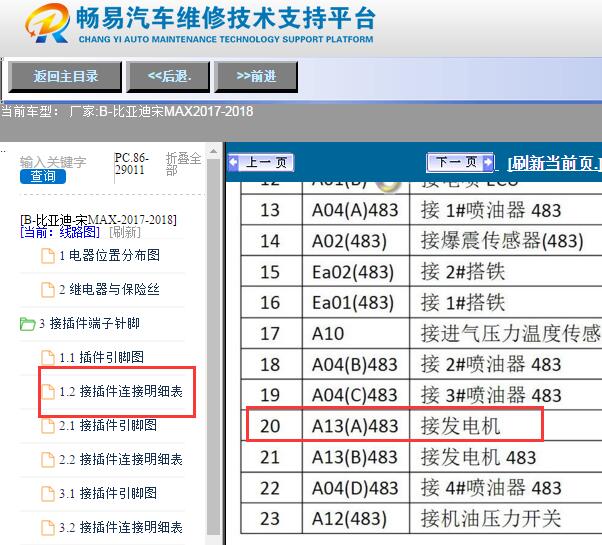Click the [刷新] link in the sidebar
The width and height of the screenshot is (602, 545).
tap(125, 232)
